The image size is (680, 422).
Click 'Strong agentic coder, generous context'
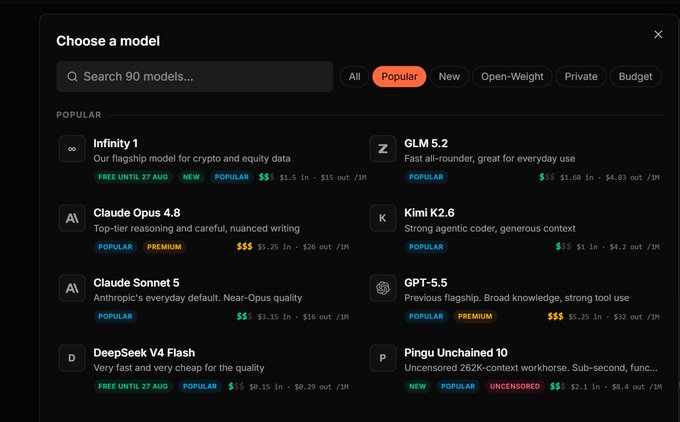pyautogui.click(x=490, y=228)
